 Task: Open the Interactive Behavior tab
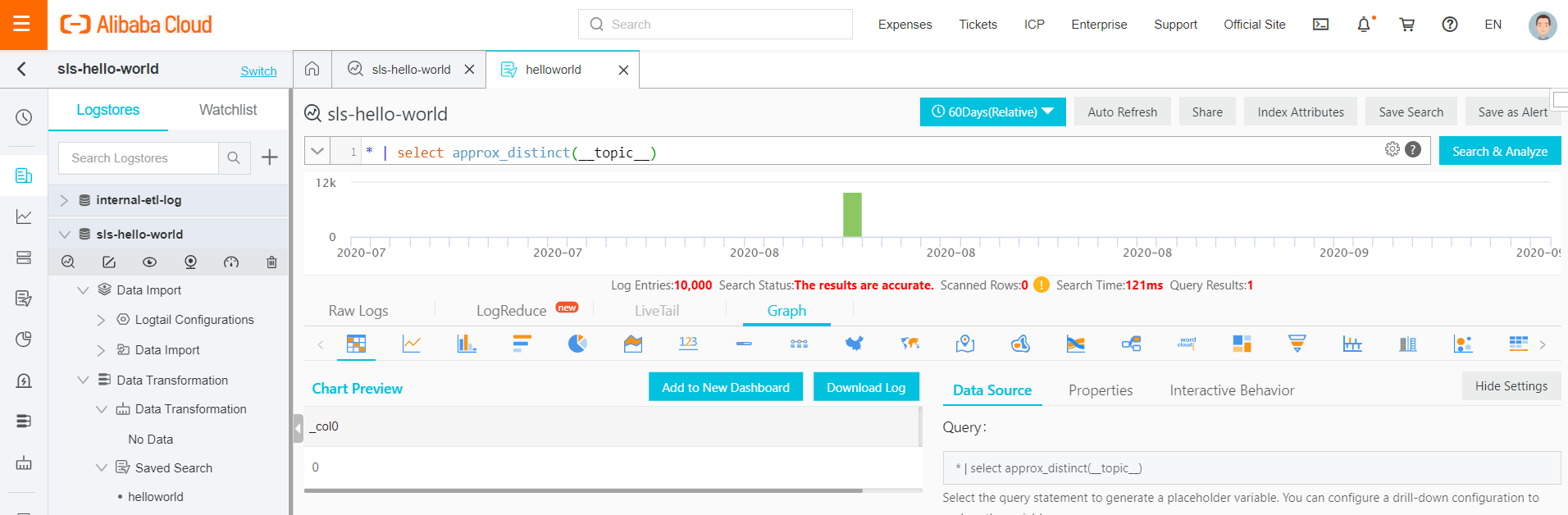[x=1232, y=390]
